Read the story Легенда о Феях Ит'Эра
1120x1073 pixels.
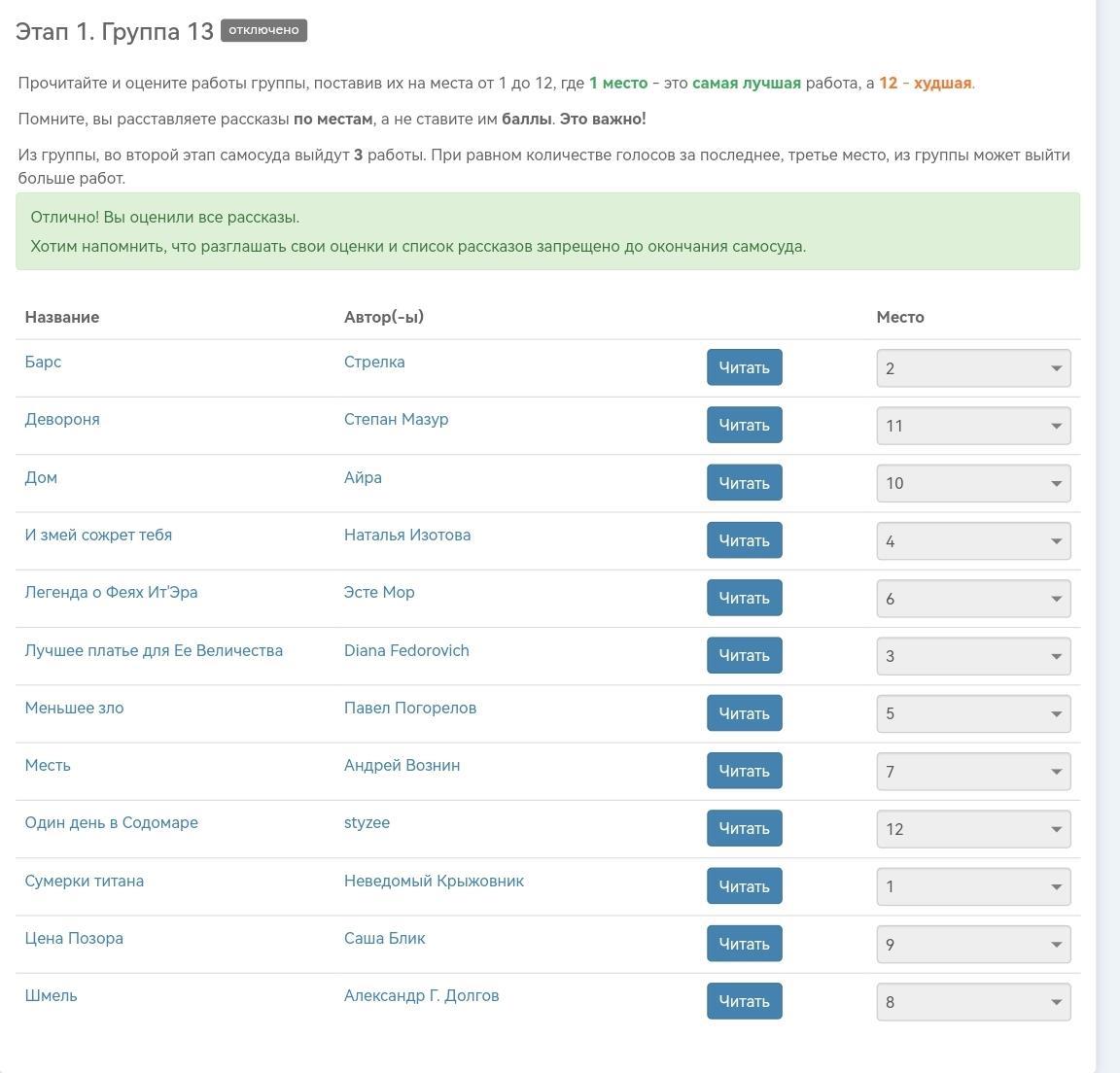pos(744,598)
